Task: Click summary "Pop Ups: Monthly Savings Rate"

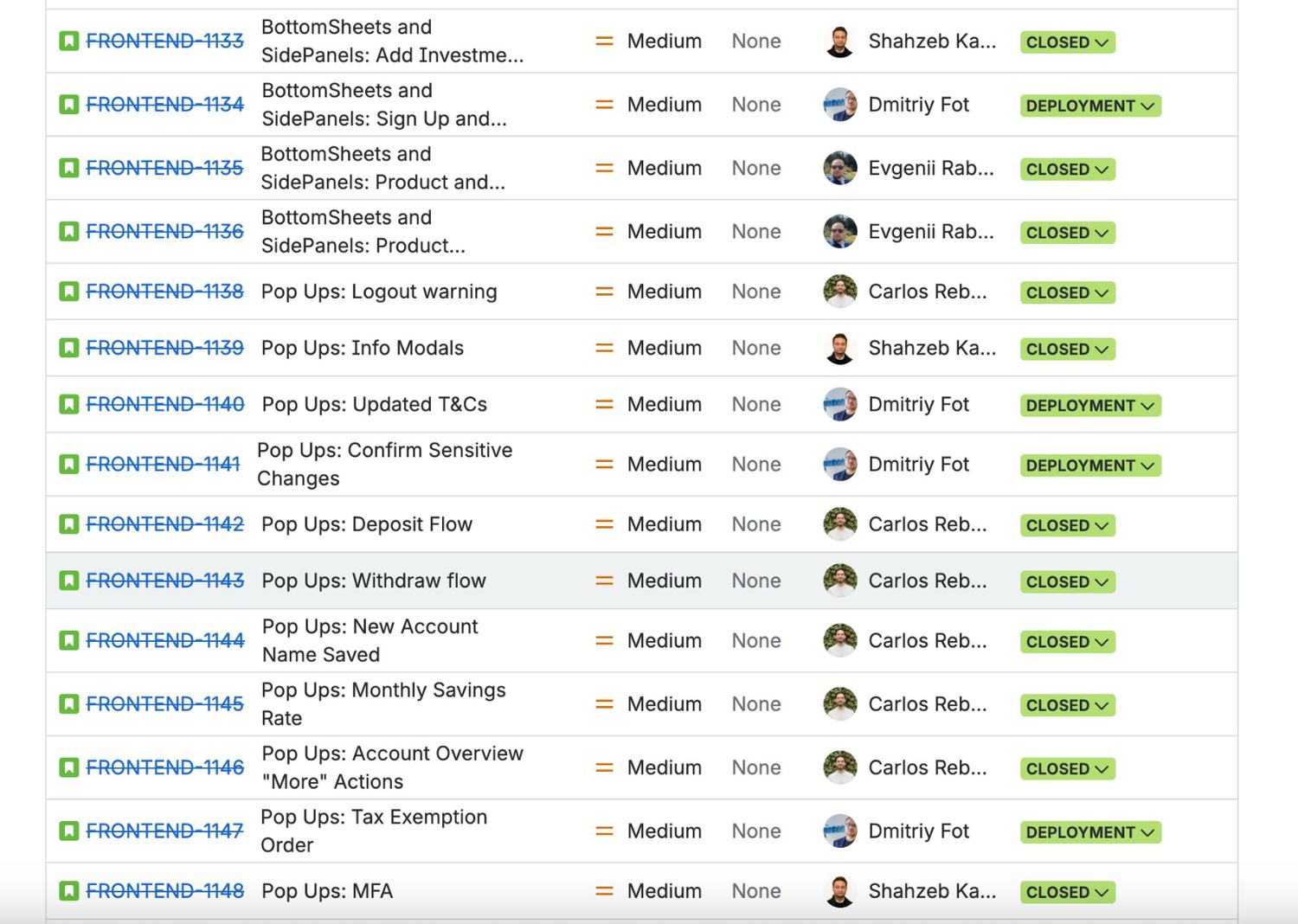Action: pyautogui.click(x=383, y=704)
